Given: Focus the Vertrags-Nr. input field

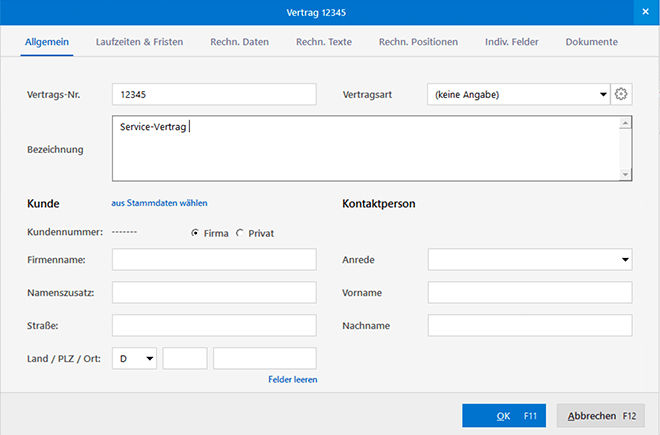Looking at the screenshot, I should [214, 94].
